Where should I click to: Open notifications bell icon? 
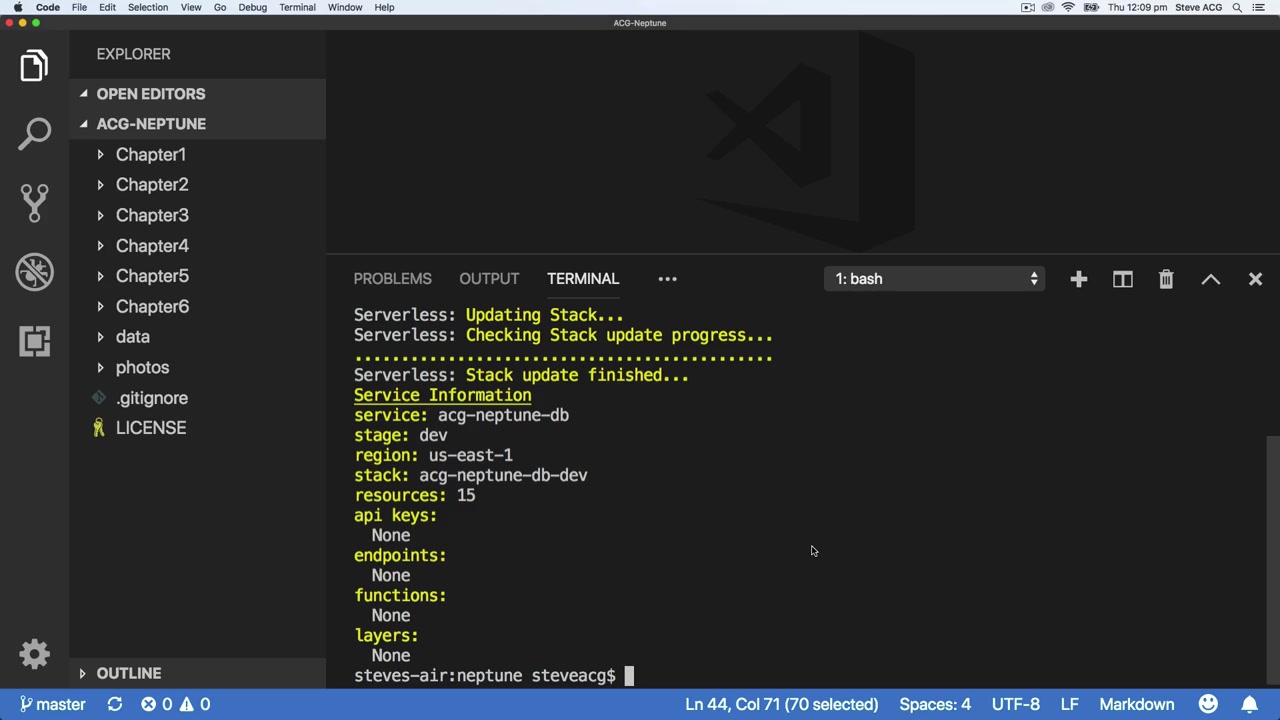1249,704
